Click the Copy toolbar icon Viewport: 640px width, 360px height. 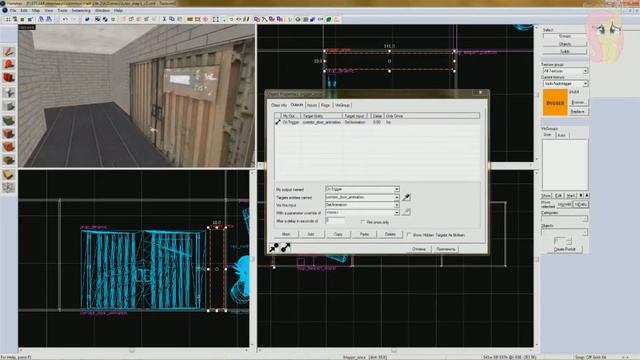pyautogui.click(x=172, y=19)
